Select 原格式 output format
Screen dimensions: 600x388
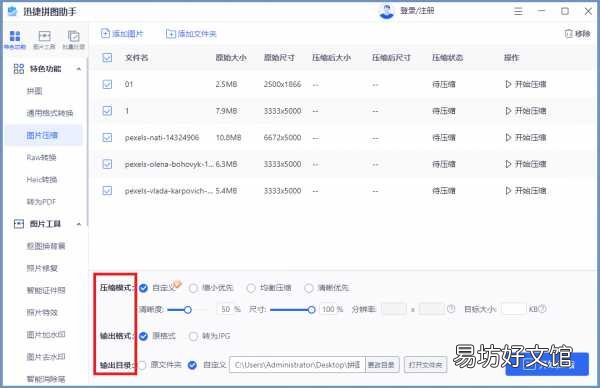[143, 336]
